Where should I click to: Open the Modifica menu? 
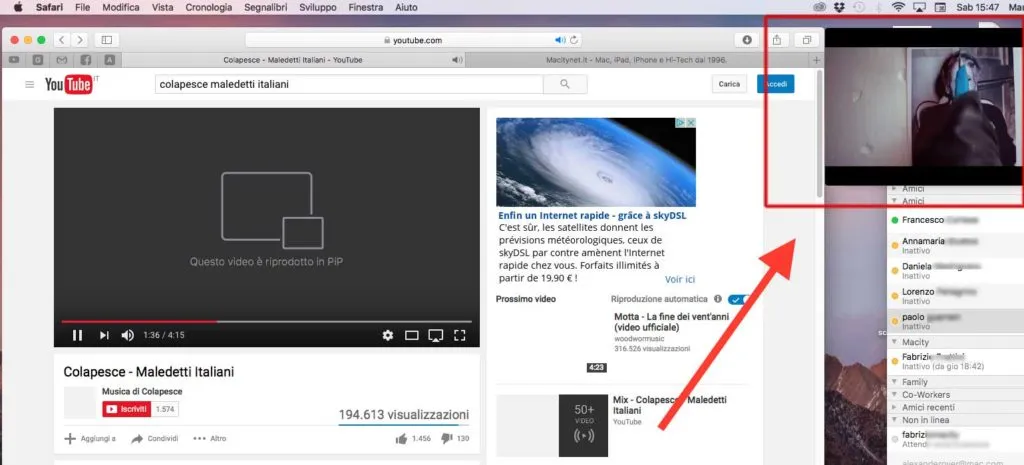[x=121, y=7]
